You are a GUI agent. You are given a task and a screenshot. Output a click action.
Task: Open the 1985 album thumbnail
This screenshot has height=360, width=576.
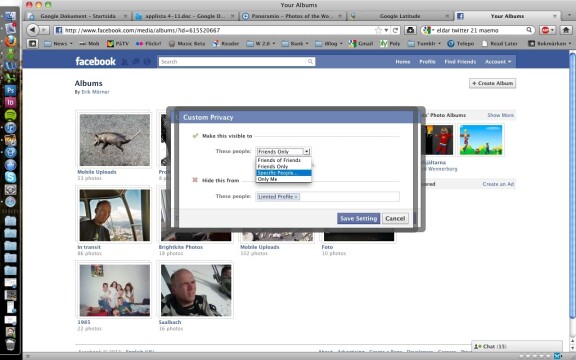coord(115,290)
